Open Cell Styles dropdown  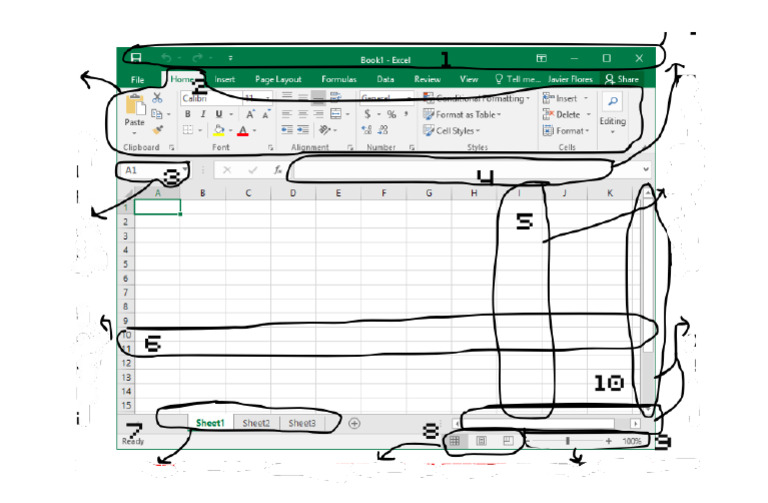(x=451, y=131)
